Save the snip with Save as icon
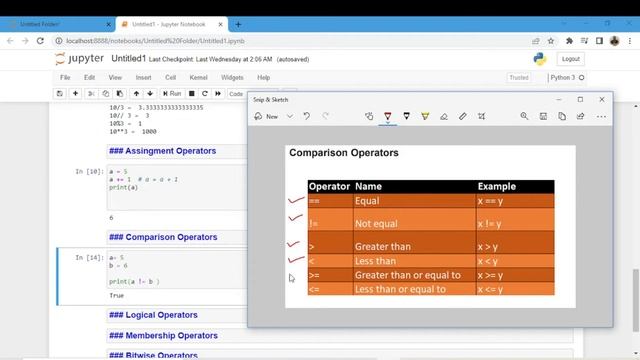This screenshot has width=640, height=360. 543,116
